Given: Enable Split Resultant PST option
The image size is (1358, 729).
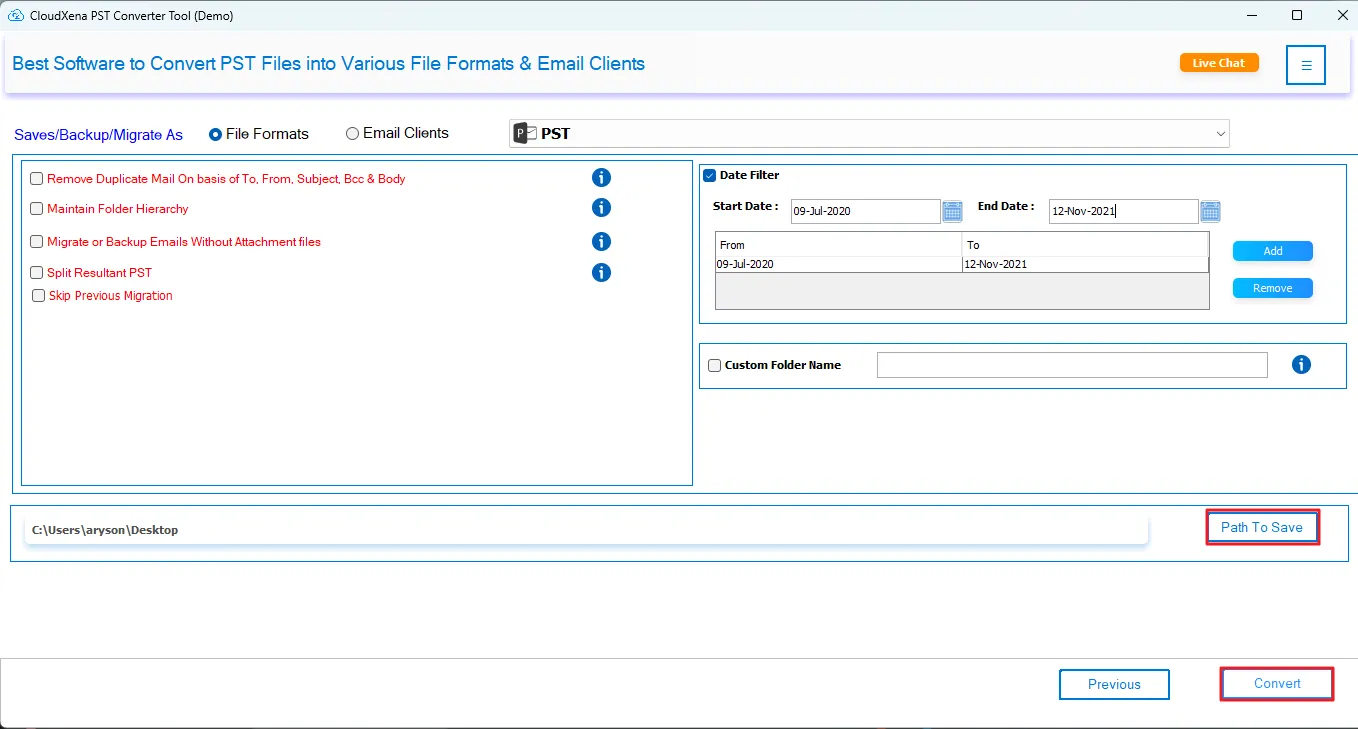Looking at the screenshot, I should [37, 273].
